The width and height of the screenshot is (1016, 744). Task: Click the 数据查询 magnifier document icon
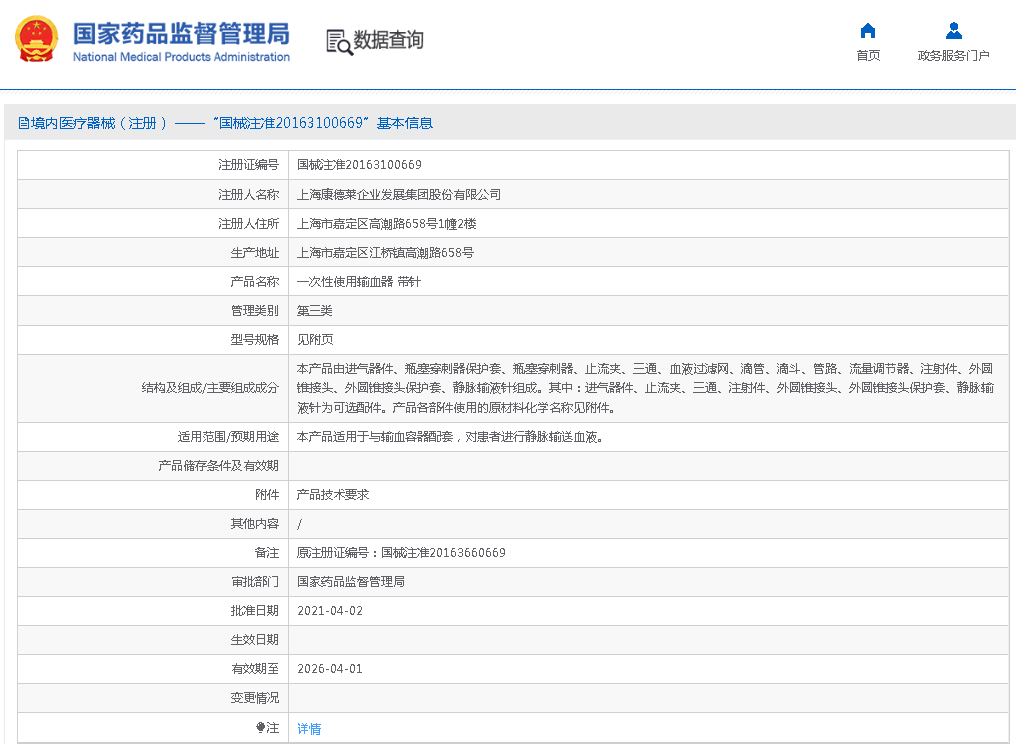(x=339, y=41)
